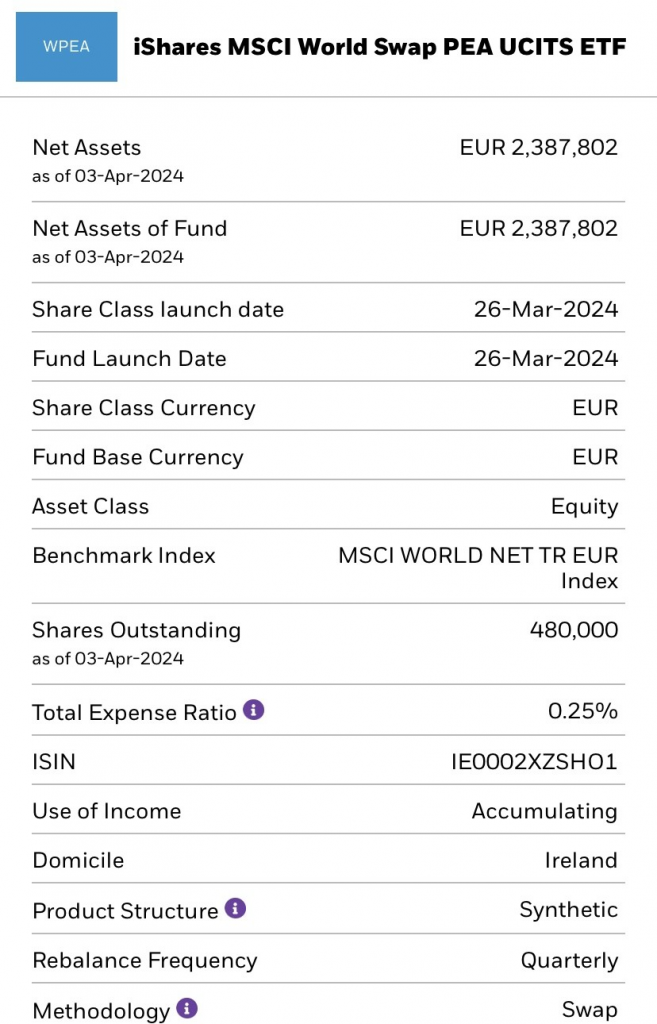The width and height of the screenshot is (657, 1024).
Task: Select the Equity asset class value
Action: [589, 506]
